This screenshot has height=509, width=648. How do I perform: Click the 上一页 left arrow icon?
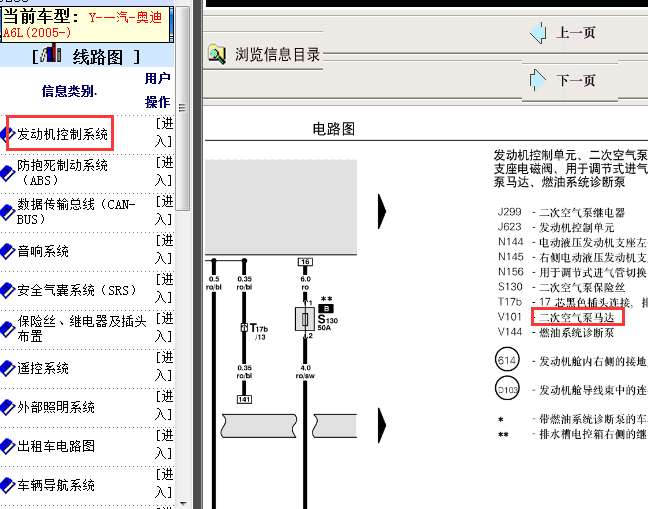coord(538,33)
